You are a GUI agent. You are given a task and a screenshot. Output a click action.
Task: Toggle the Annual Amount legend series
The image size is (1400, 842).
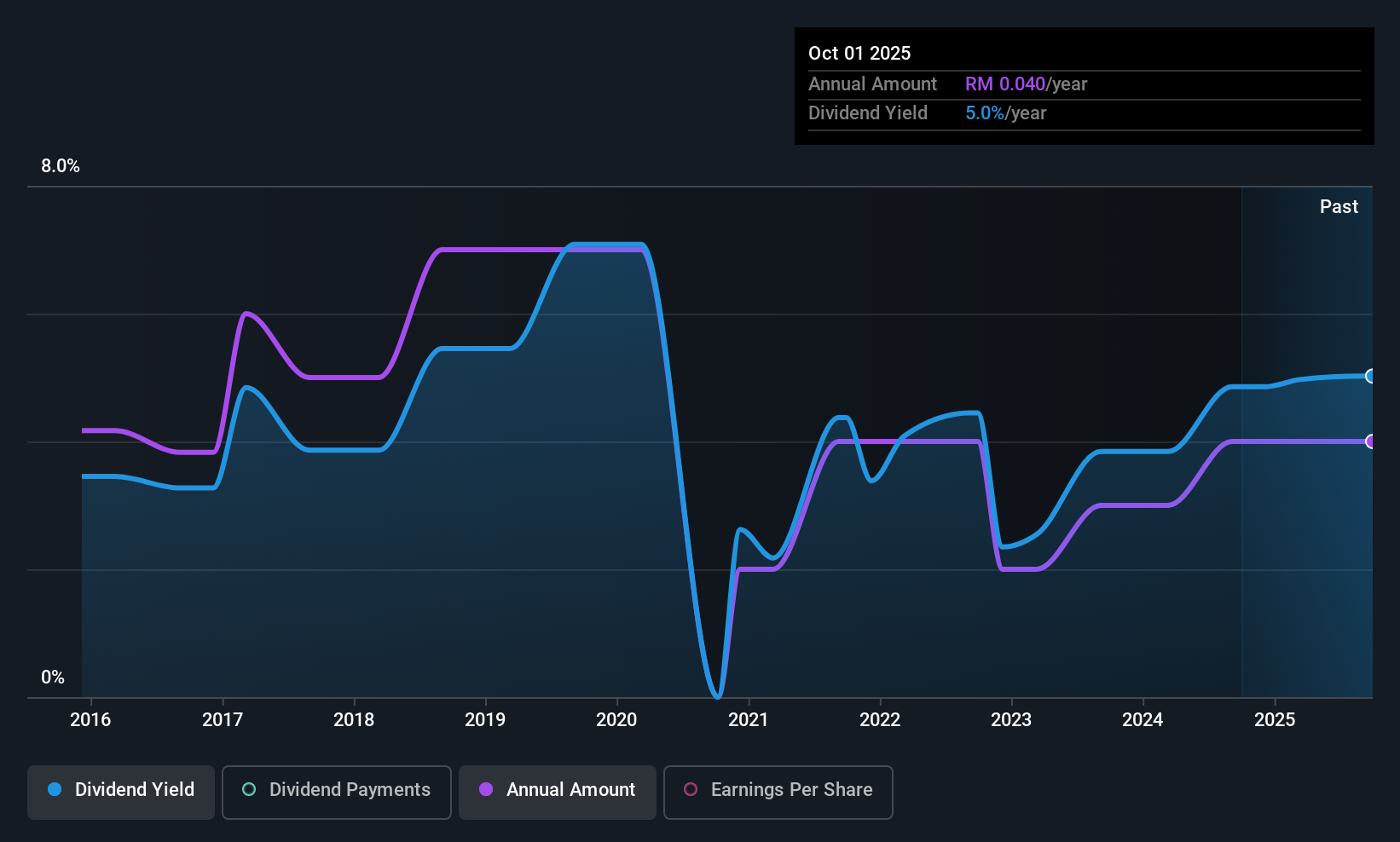click(558, 791)
